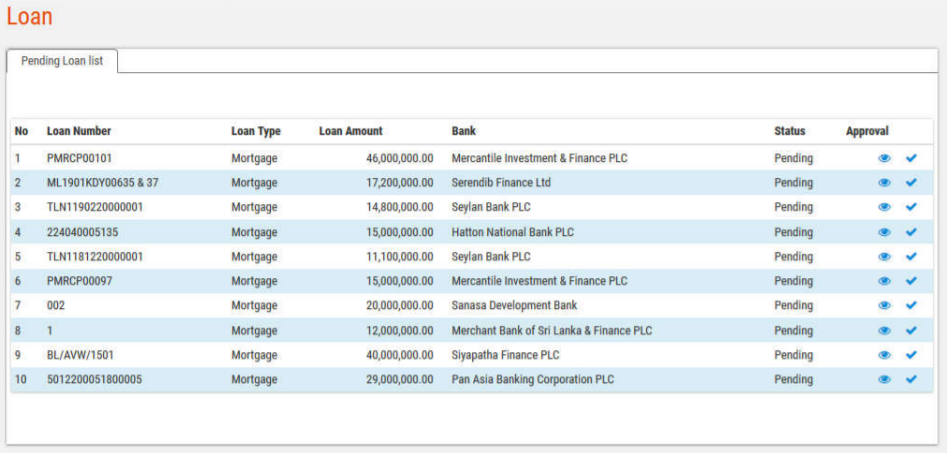948x453 pixels.
Task: Approve loan TLN1181220000001
Action: click(x=911, y=256)
